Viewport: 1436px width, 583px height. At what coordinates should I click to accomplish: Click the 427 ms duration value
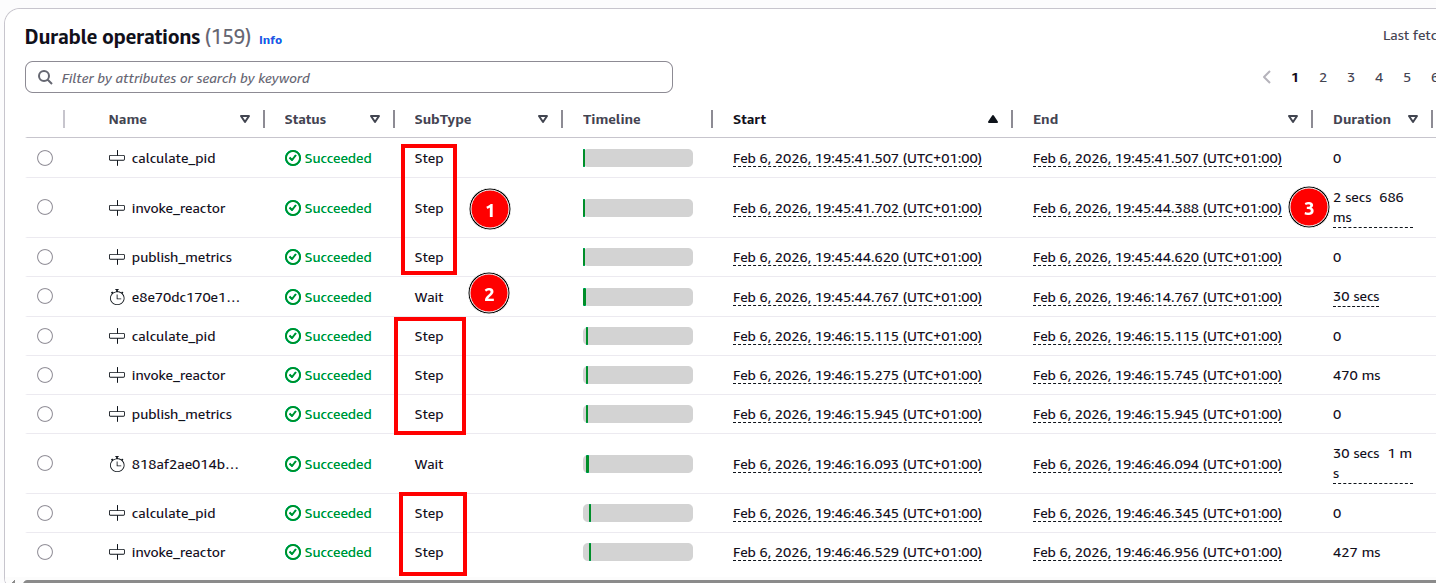click(x=1357, y=552)
